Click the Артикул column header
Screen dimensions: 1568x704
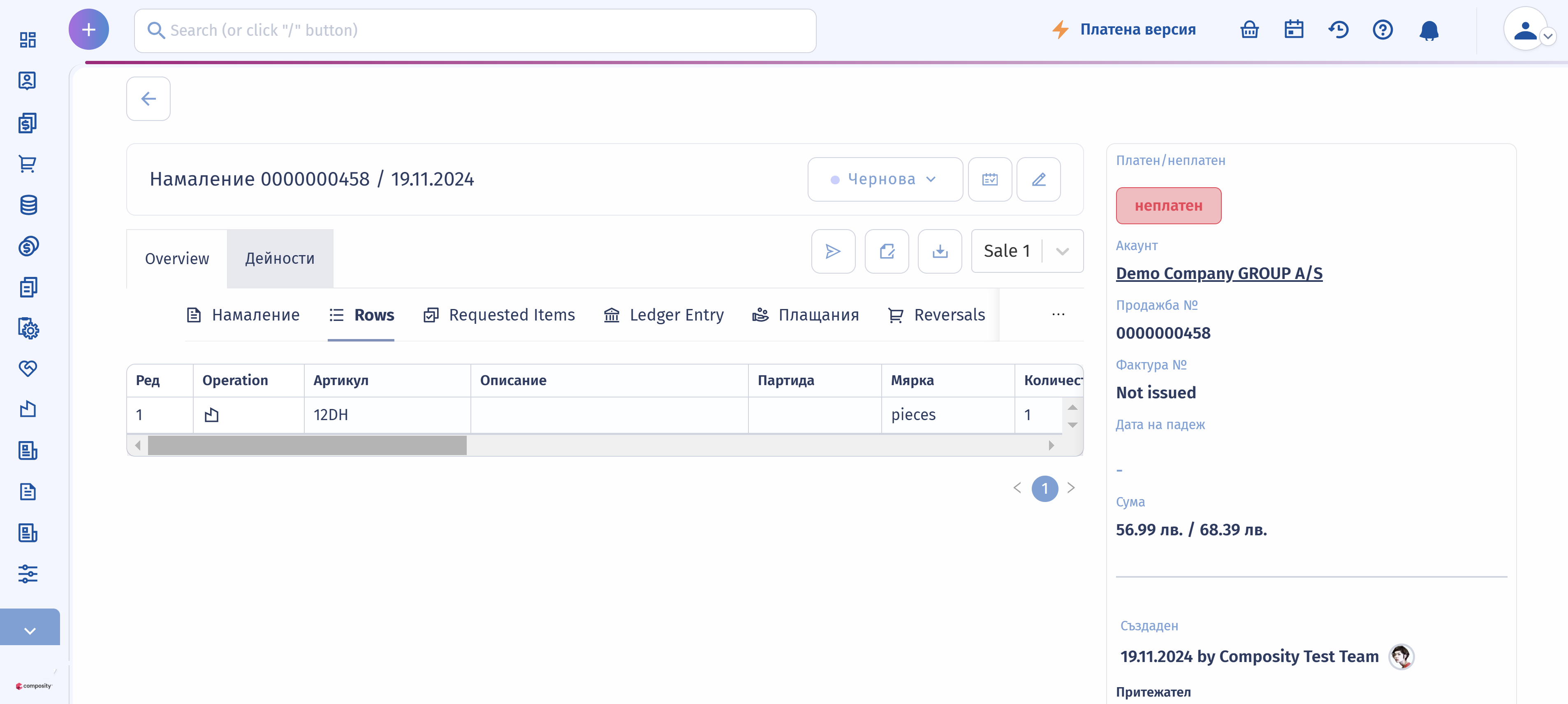[x=387, y=381]
